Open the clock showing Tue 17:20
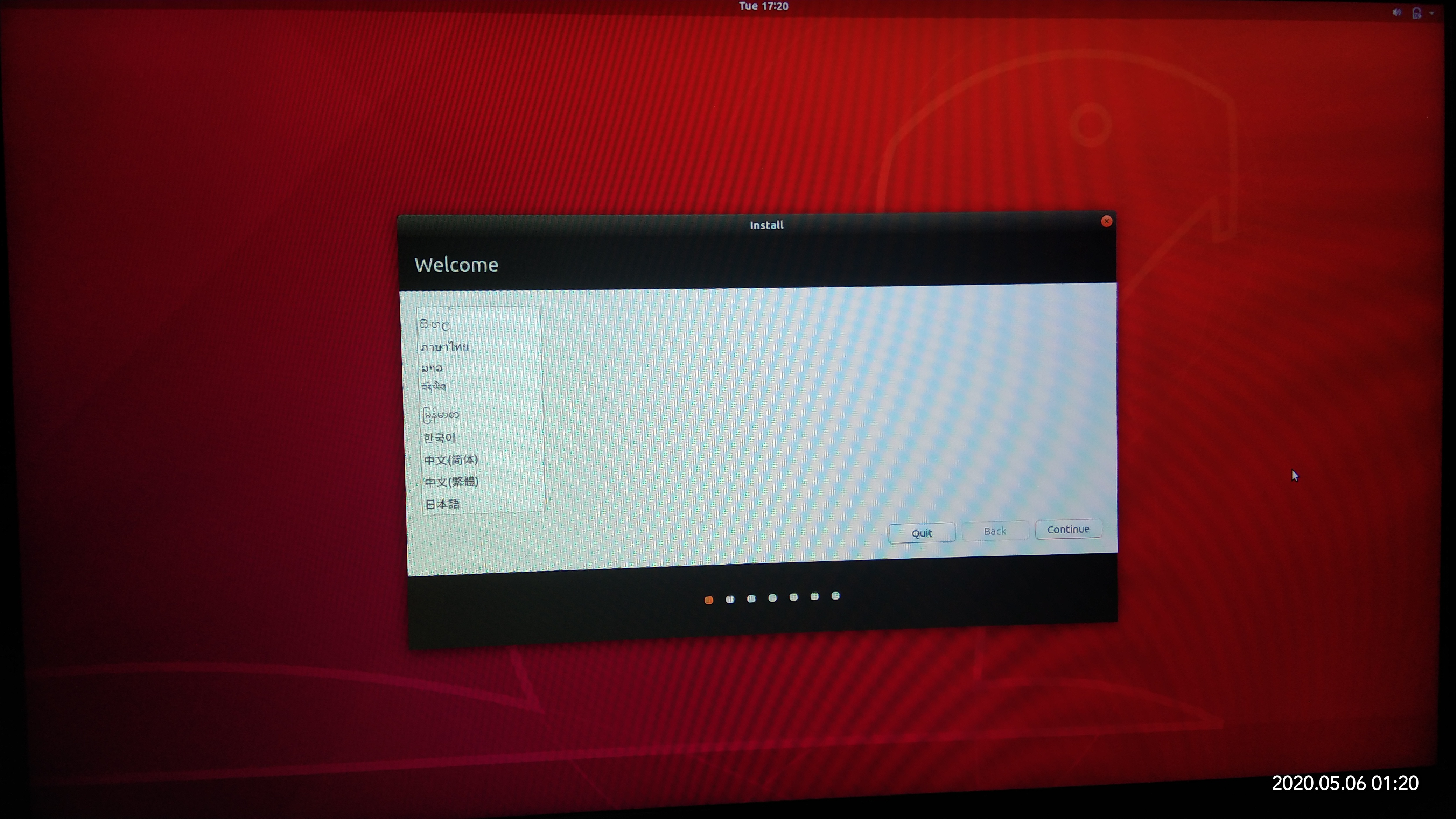Screen dimensions: 1456x819 click(763, 6)
